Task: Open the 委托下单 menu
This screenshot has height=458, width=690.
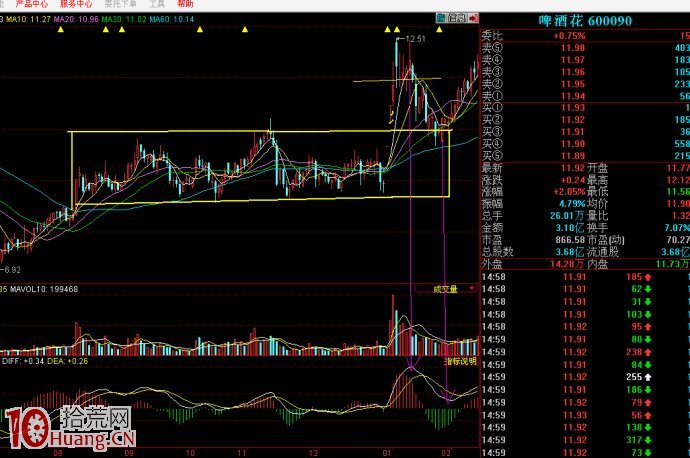Action: click(x=121, y=4)
